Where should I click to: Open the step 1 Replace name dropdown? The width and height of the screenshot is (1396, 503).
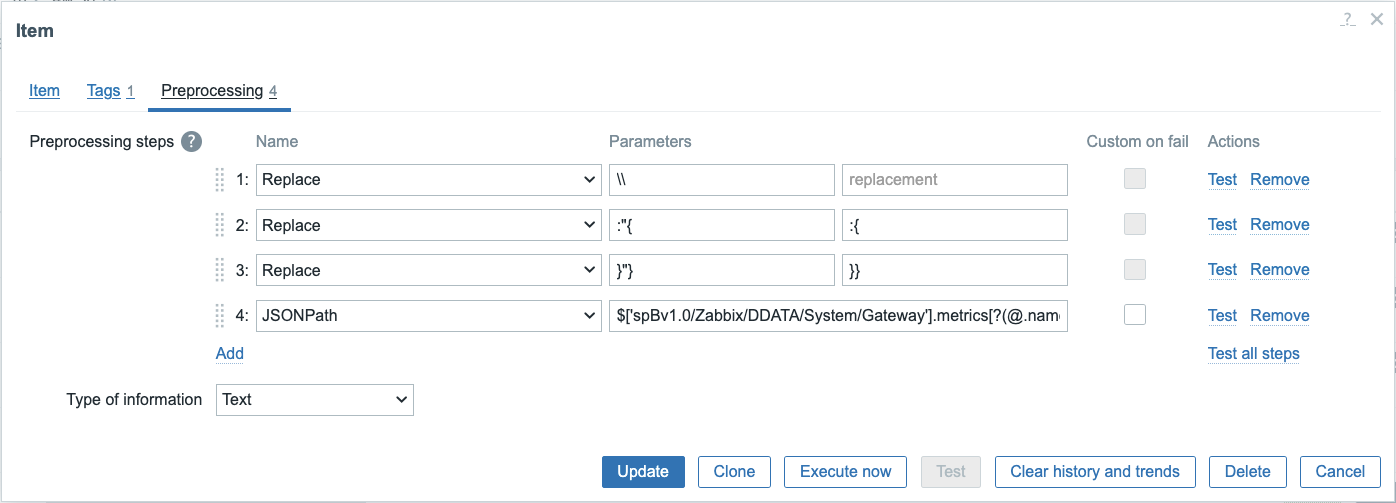[x=429, y=180]
